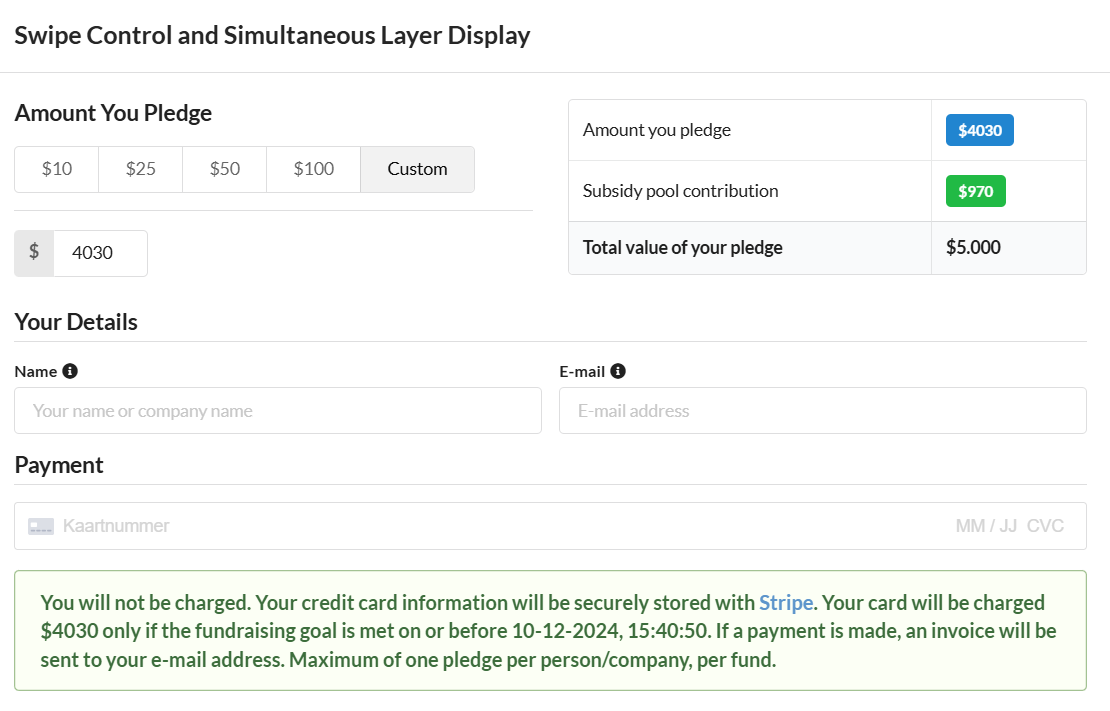Click the credit card icon in Payment field
The width and height of the screenshot is (1110, 711).
point(41,526)
